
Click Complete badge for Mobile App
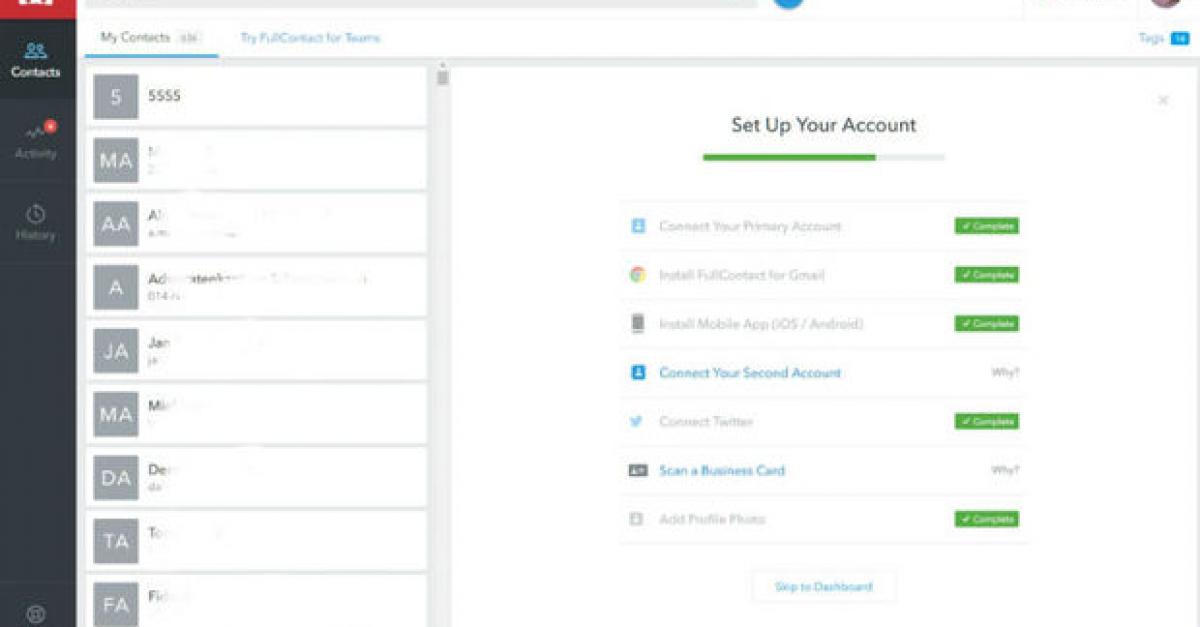(x=986, y=324)
